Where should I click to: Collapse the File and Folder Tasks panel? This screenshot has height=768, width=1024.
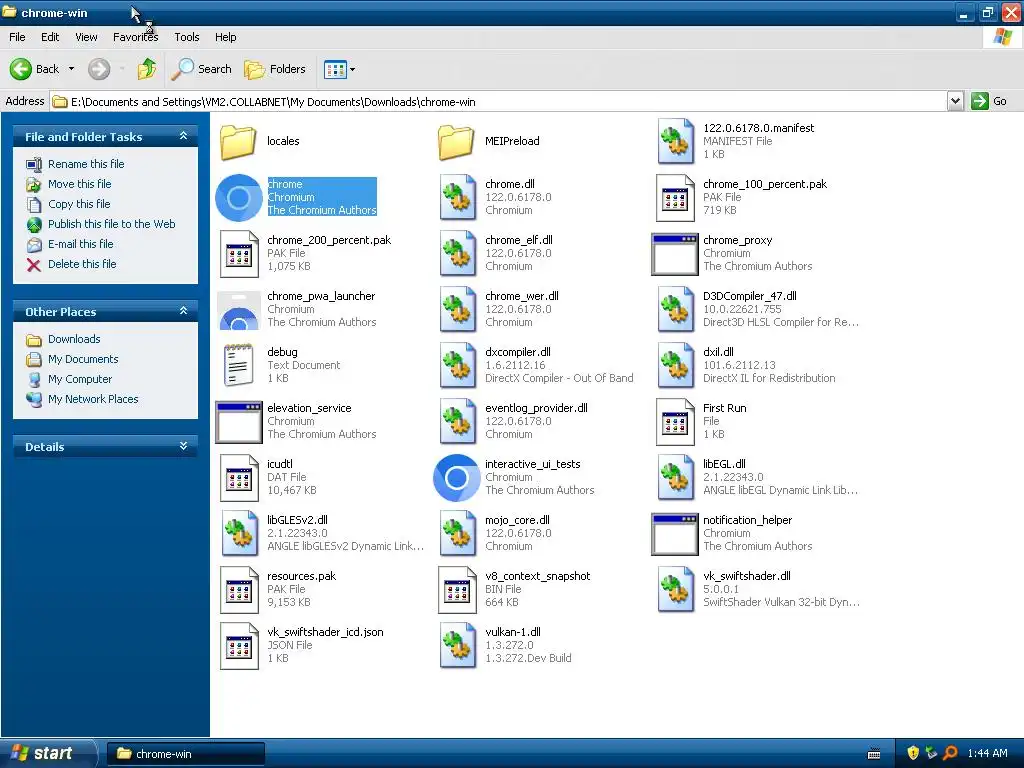click(184, 136)
